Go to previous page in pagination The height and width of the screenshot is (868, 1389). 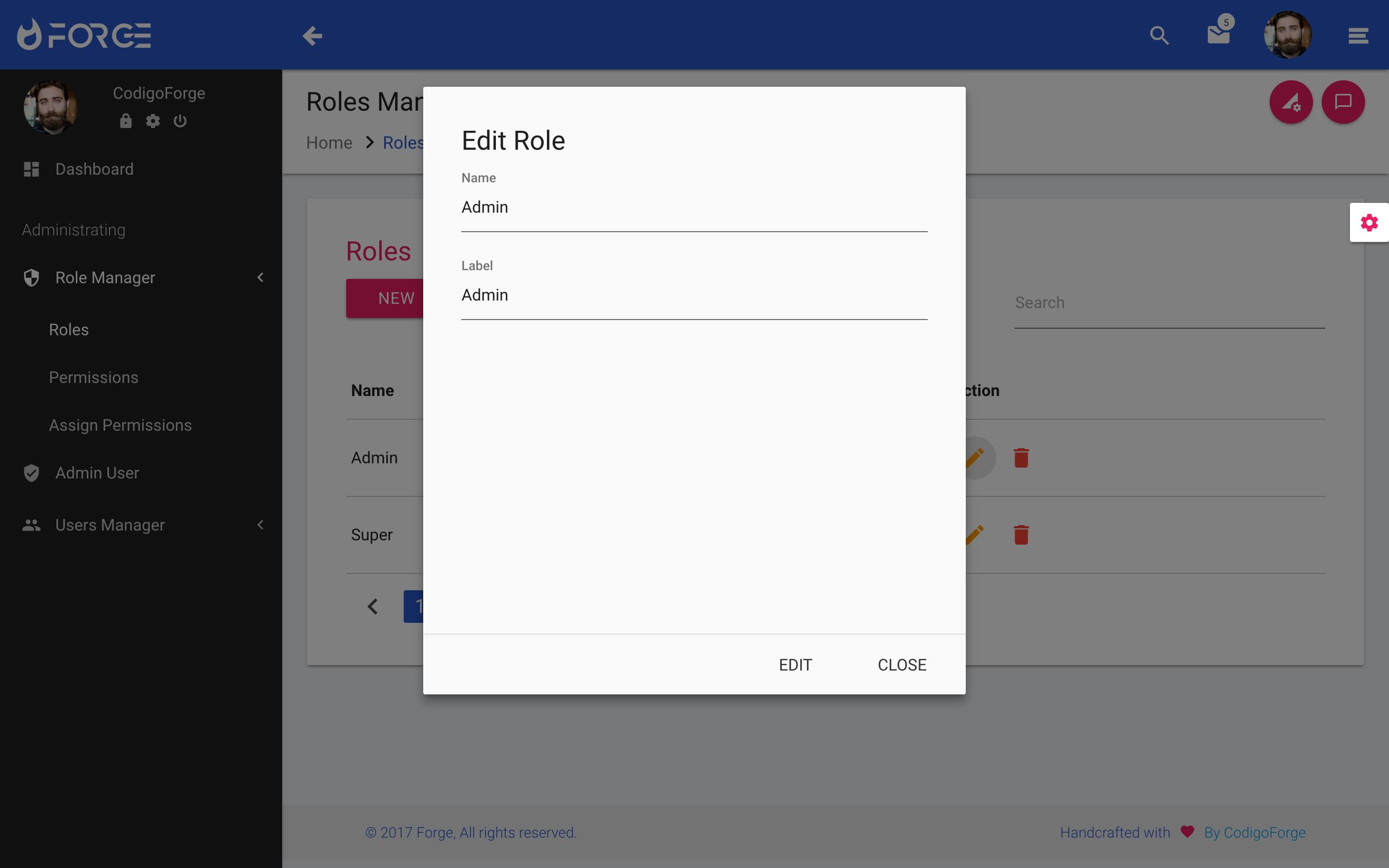[373, 606]
